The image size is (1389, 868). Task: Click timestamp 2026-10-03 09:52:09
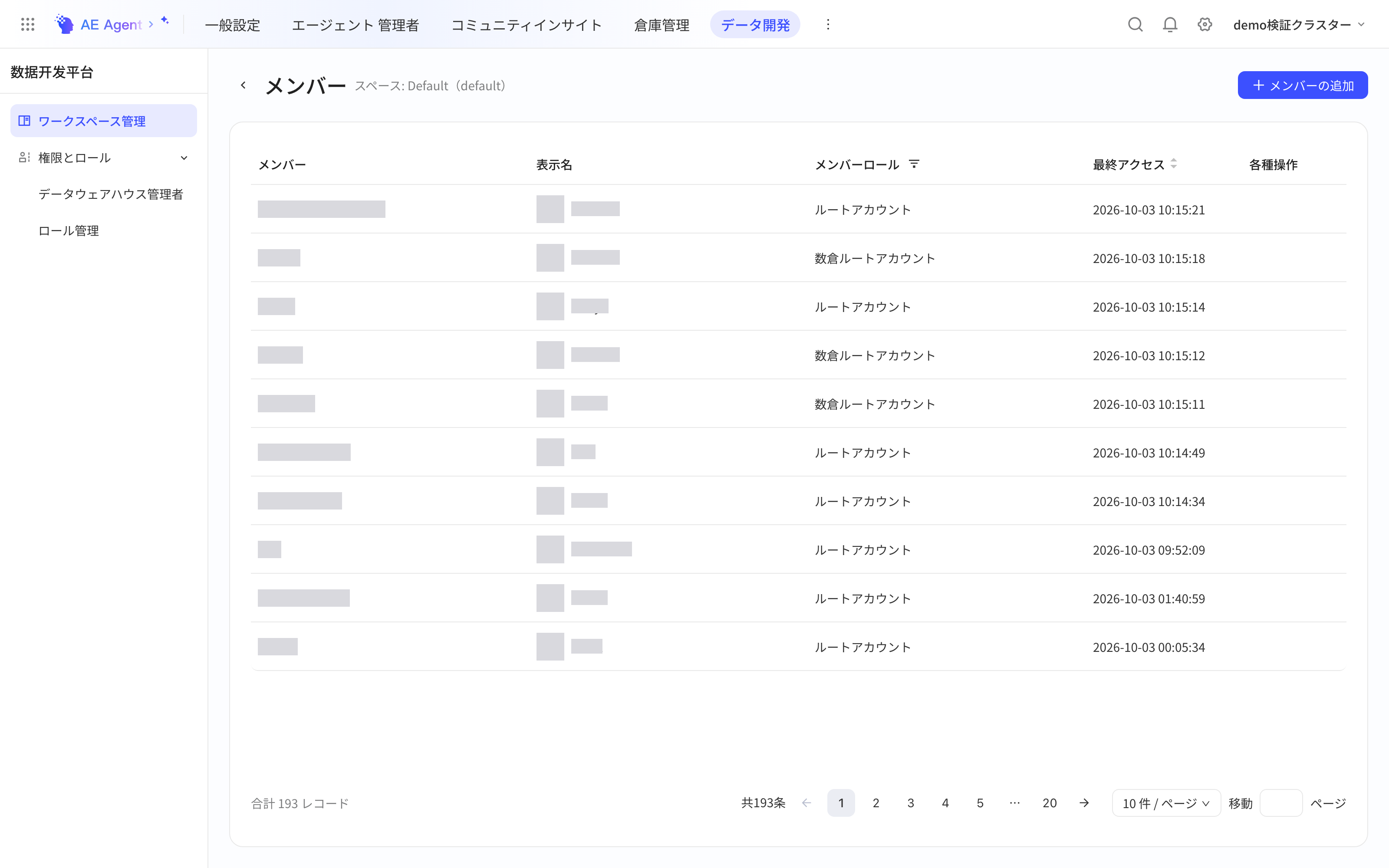1149,550
